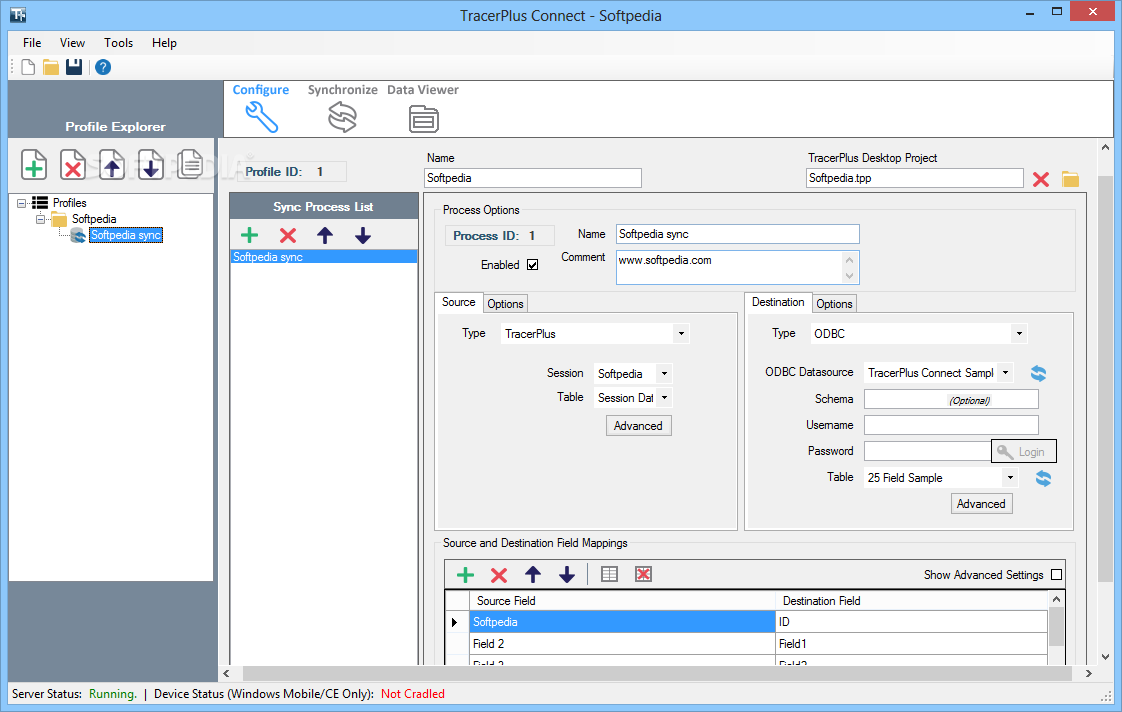
Task: Open the Session dropdown
Action: pyautogui.click(x=664, y=374)
